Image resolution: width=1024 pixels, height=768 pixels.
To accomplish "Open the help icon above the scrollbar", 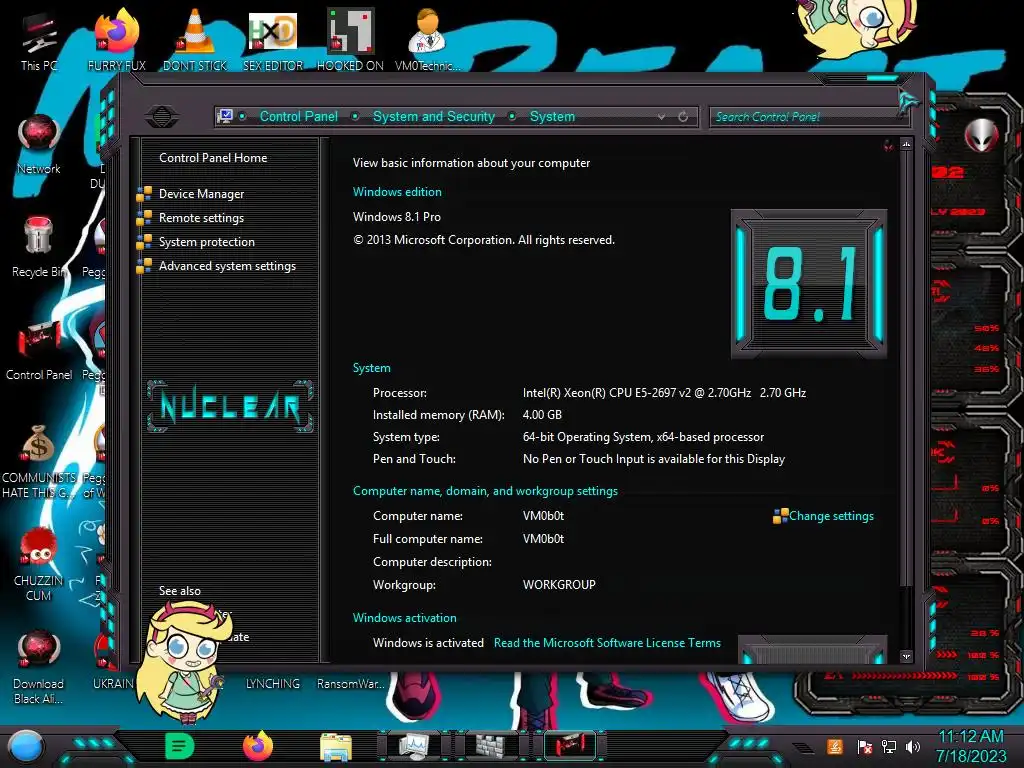I will point(888,145).
